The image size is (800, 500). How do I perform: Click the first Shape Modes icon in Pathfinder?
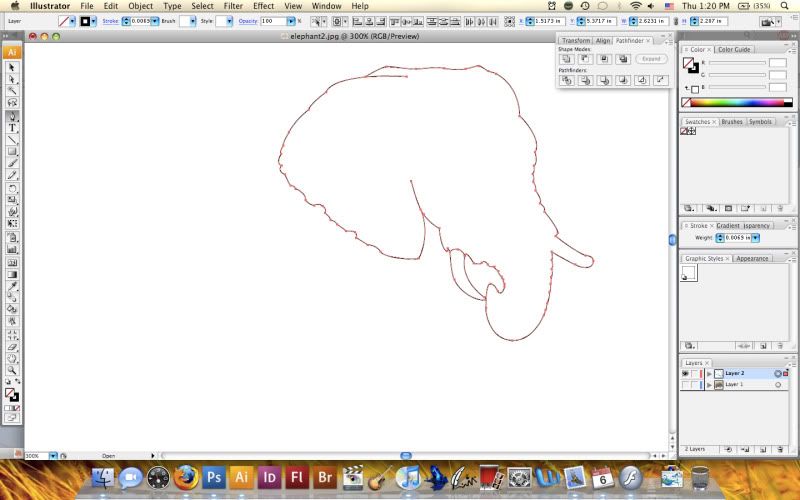566,59
